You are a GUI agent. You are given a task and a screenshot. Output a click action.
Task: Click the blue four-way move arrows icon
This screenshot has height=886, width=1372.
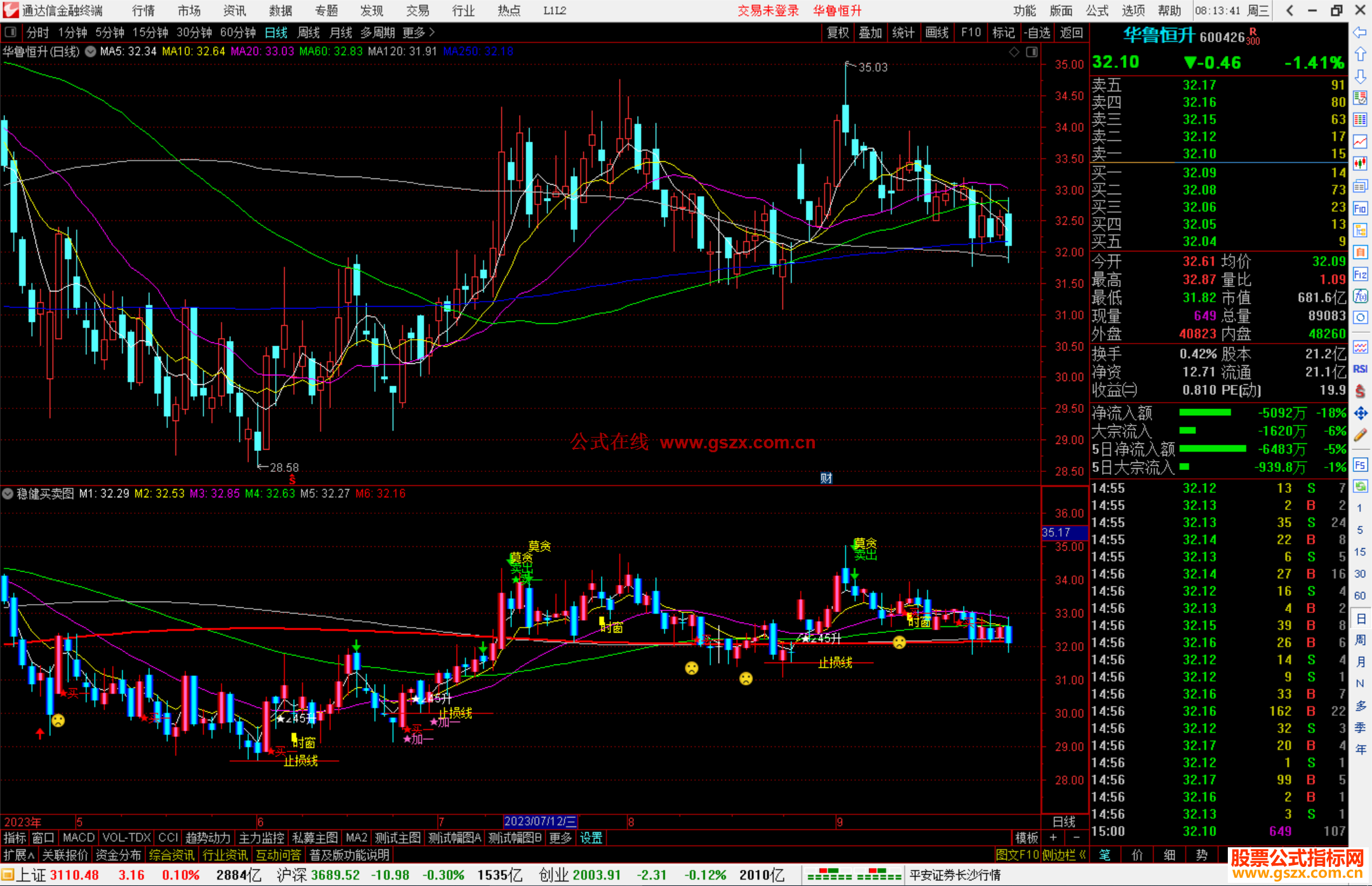click(1360, 413)
